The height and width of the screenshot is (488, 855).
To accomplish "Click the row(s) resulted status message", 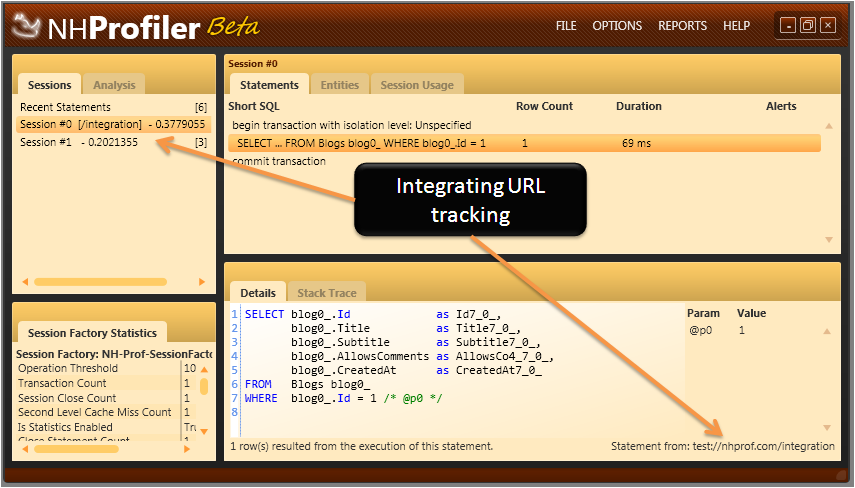I will [x=362, y=446].
